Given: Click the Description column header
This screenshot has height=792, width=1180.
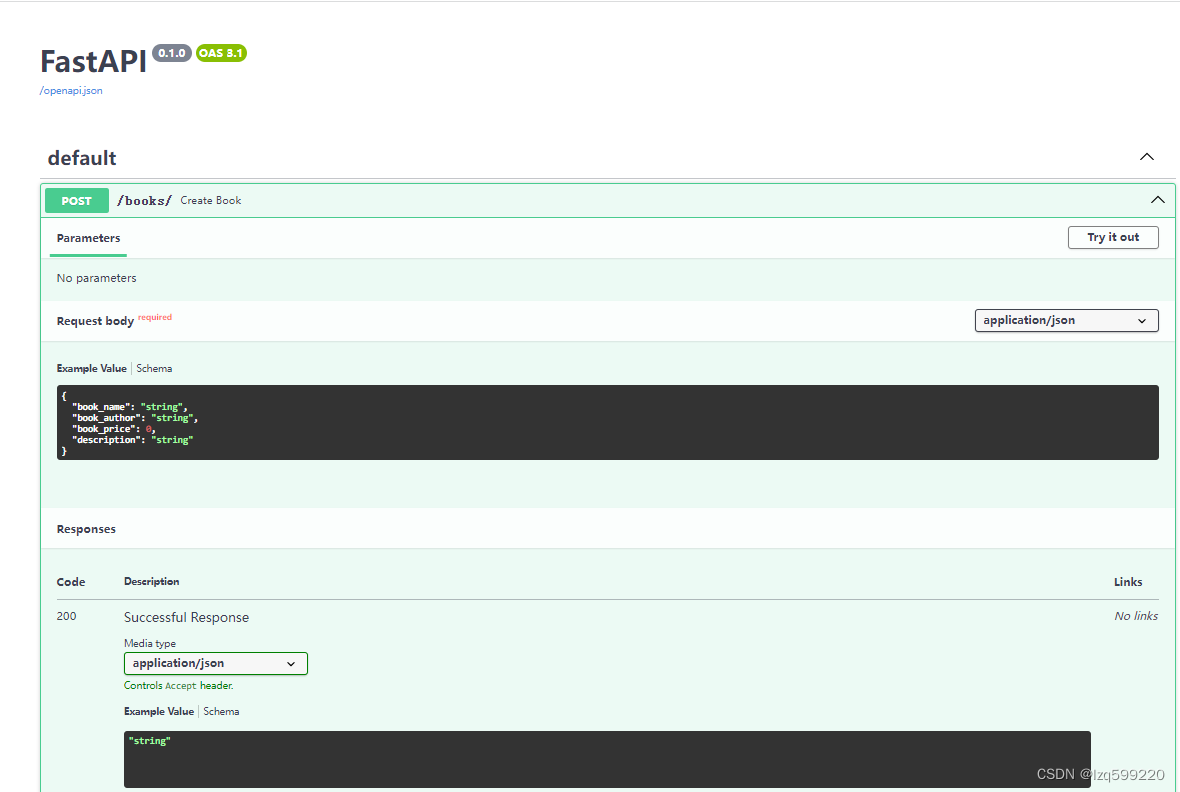Looking at the screenshot, I should point(151,581).
